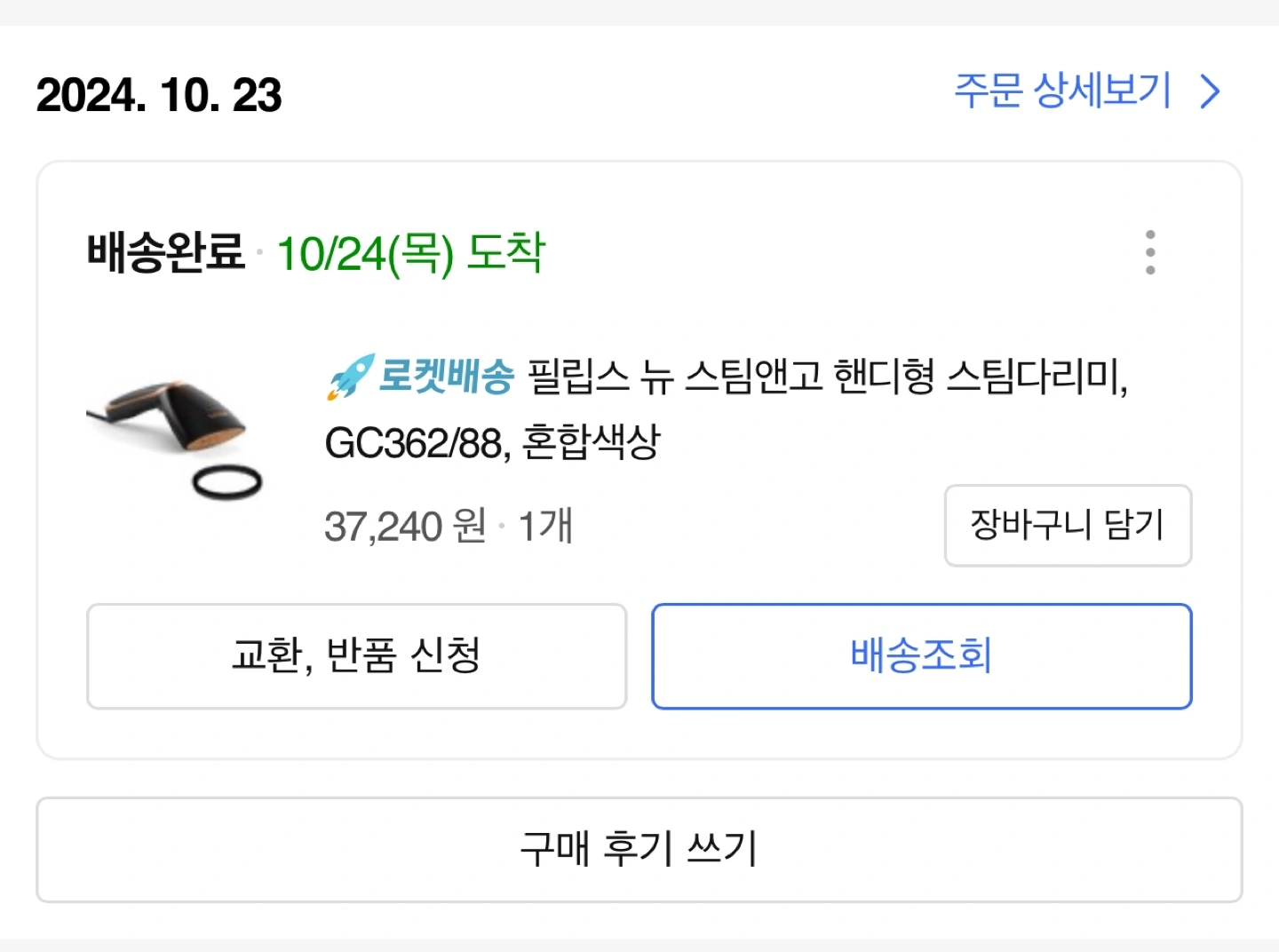
Task: Click the blue 로켓배송 badge text
Action: [x=447, y=376]
